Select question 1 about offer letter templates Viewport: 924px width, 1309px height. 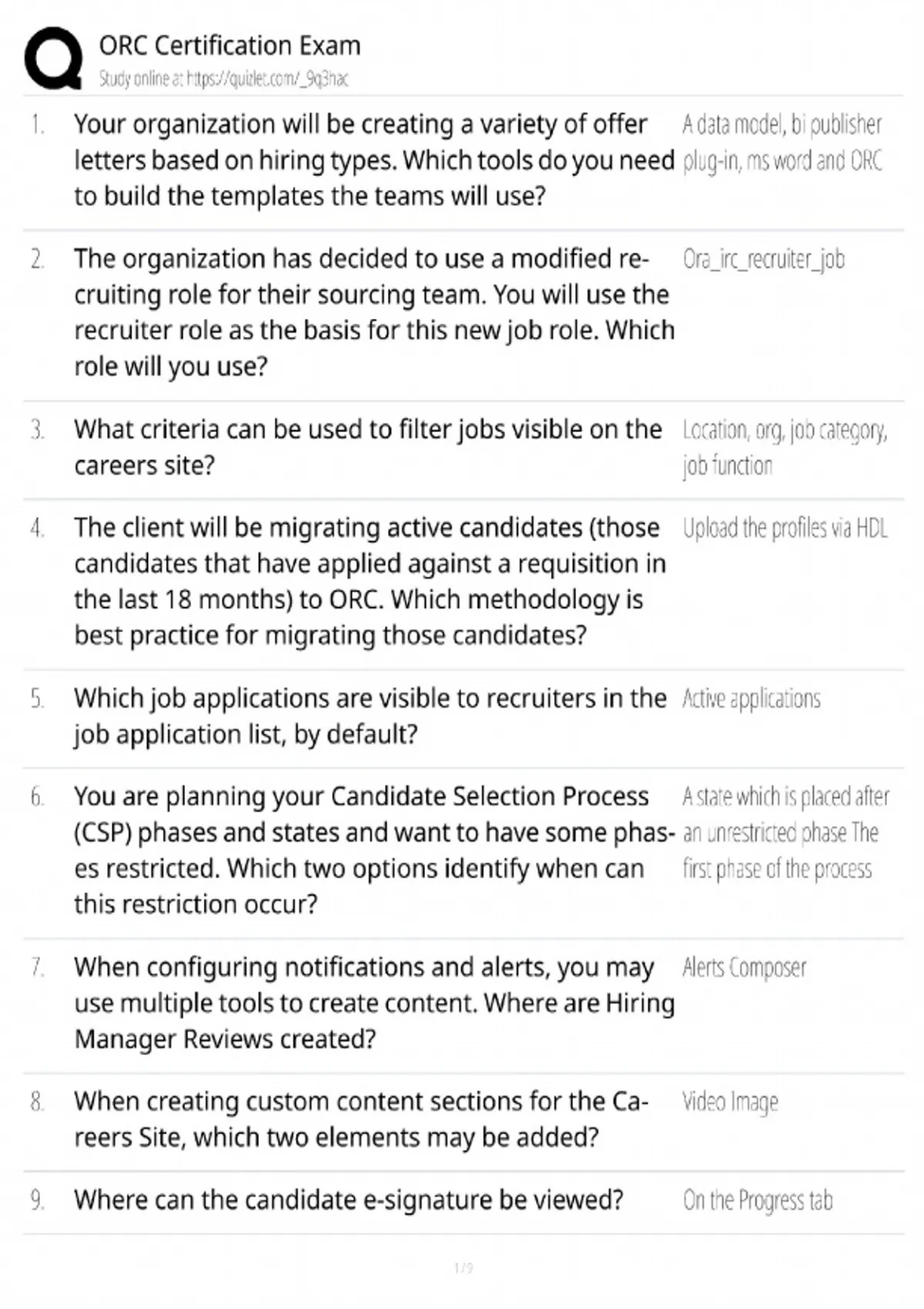374,160
